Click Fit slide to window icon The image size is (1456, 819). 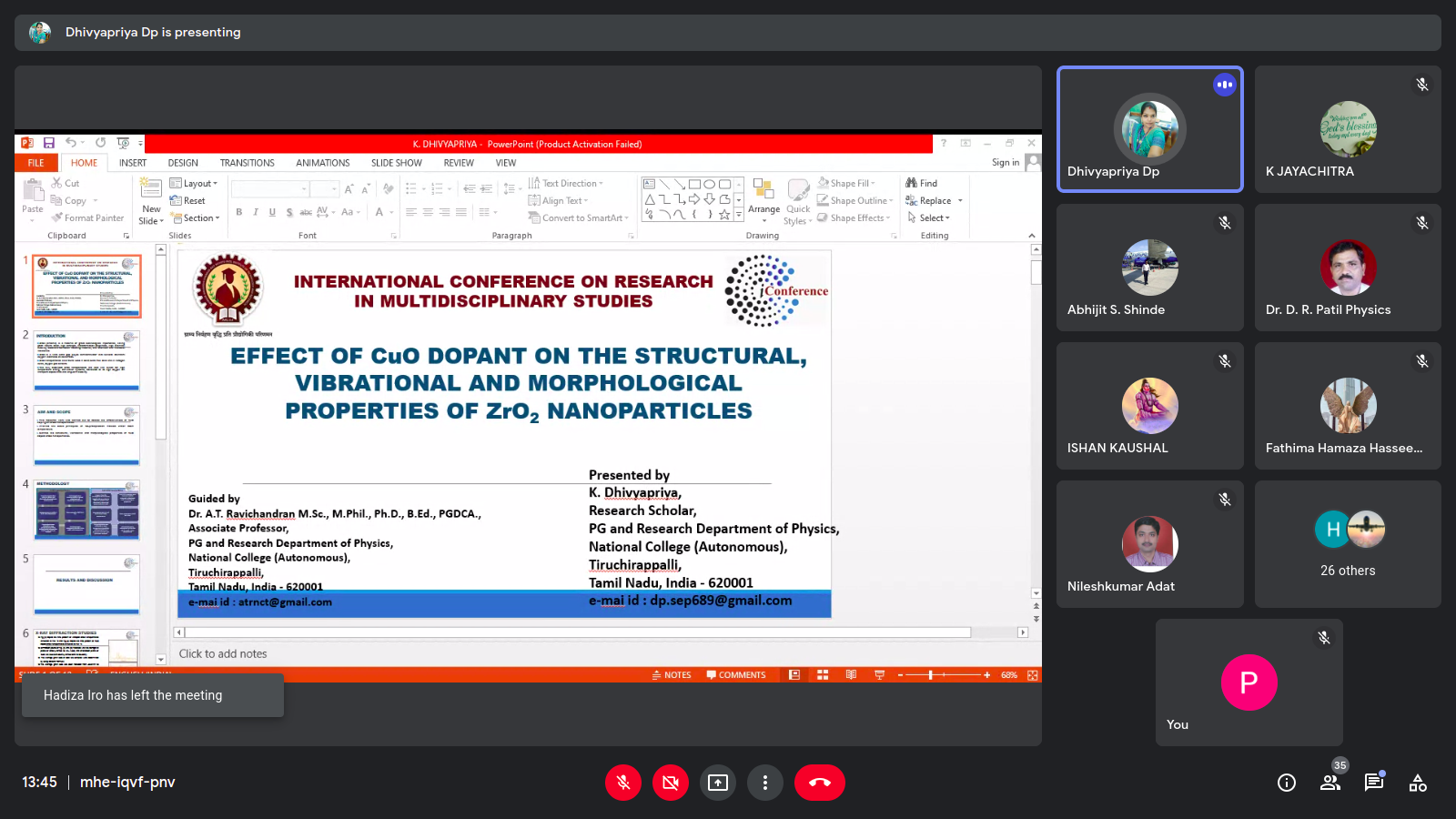pos(1032,675)
